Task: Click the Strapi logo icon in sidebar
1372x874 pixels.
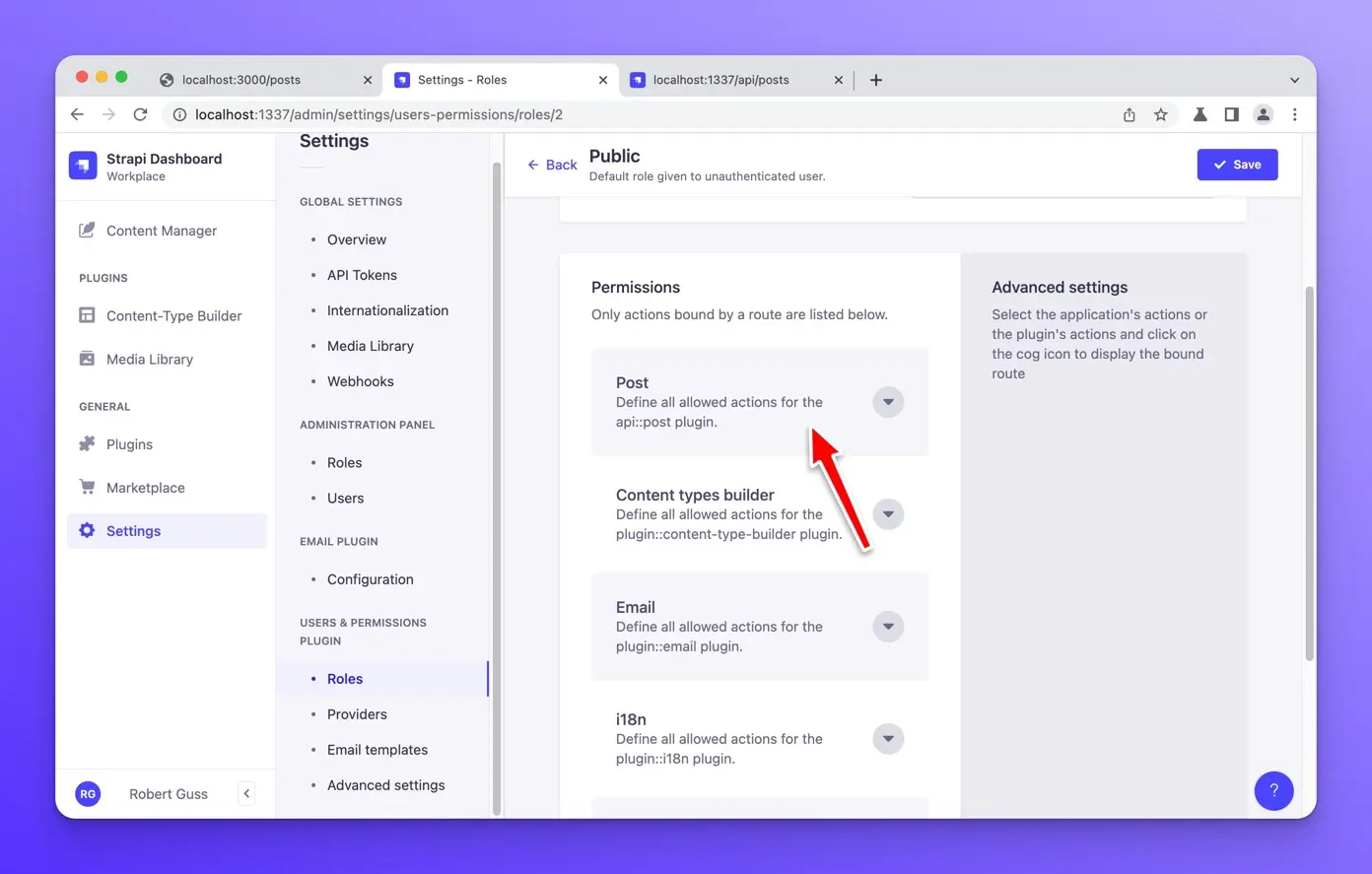Action: pyautogui.click(x=83, y=166)
